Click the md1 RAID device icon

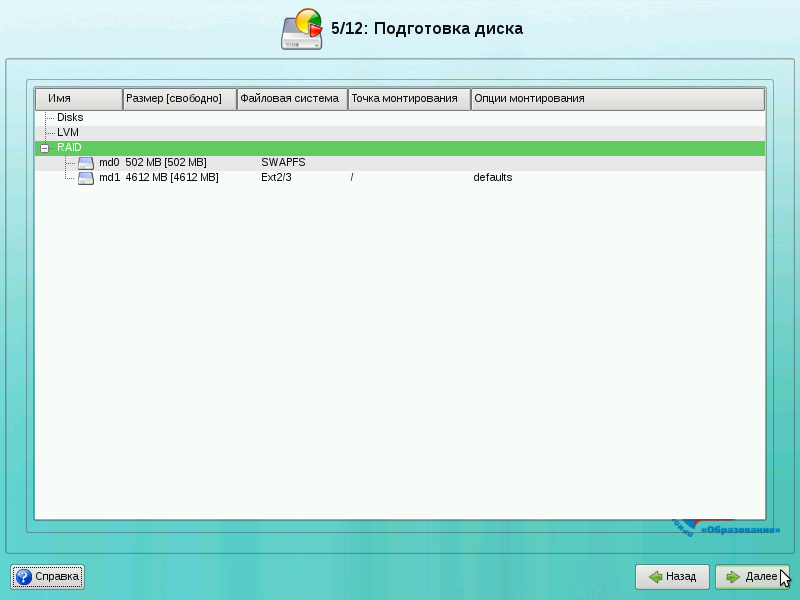[86, 178]
